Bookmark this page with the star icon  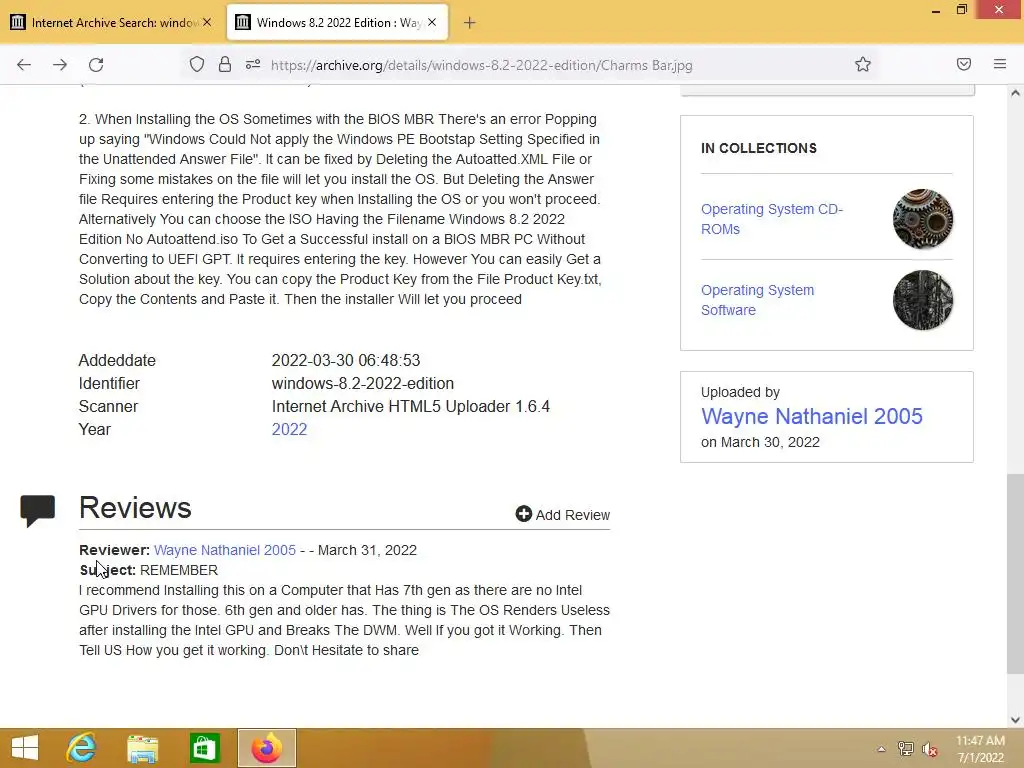pos(863,64)
